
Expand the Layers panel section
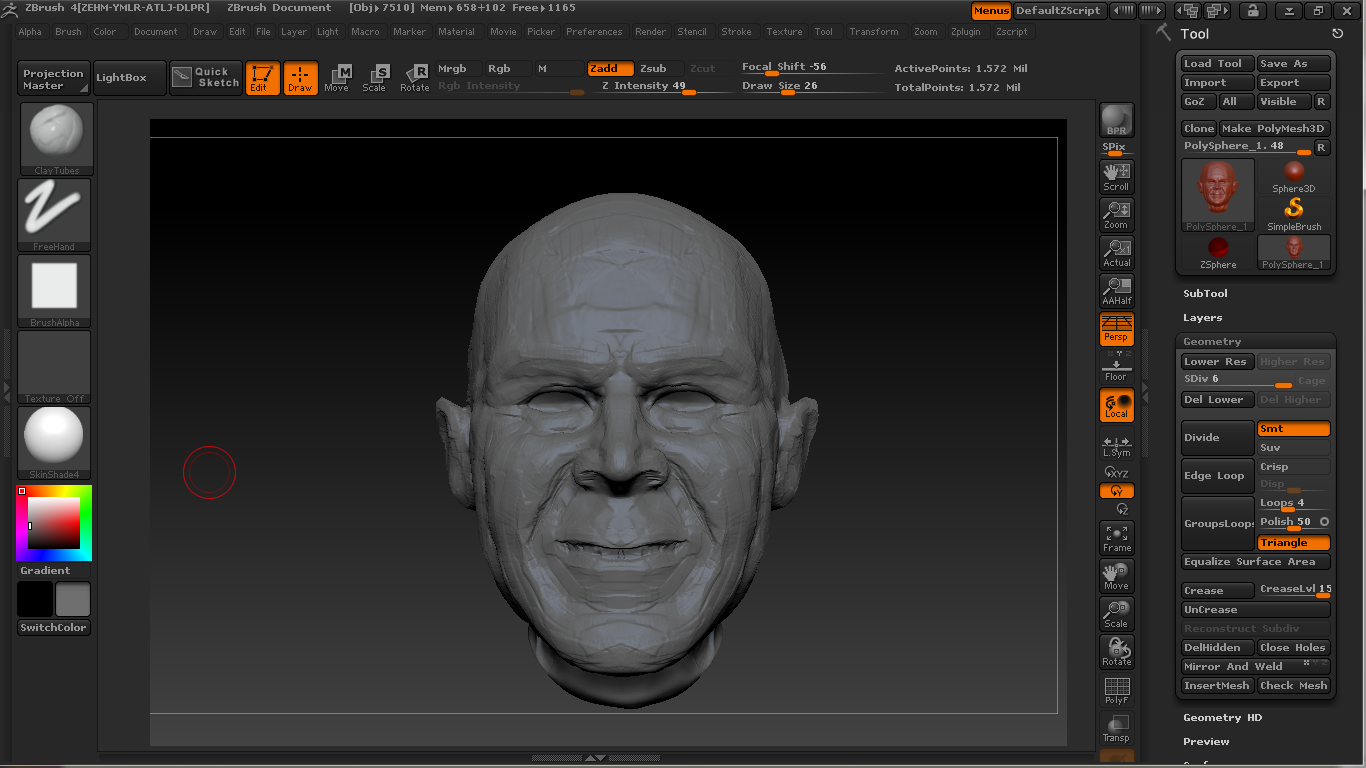tap(1202, 318)
